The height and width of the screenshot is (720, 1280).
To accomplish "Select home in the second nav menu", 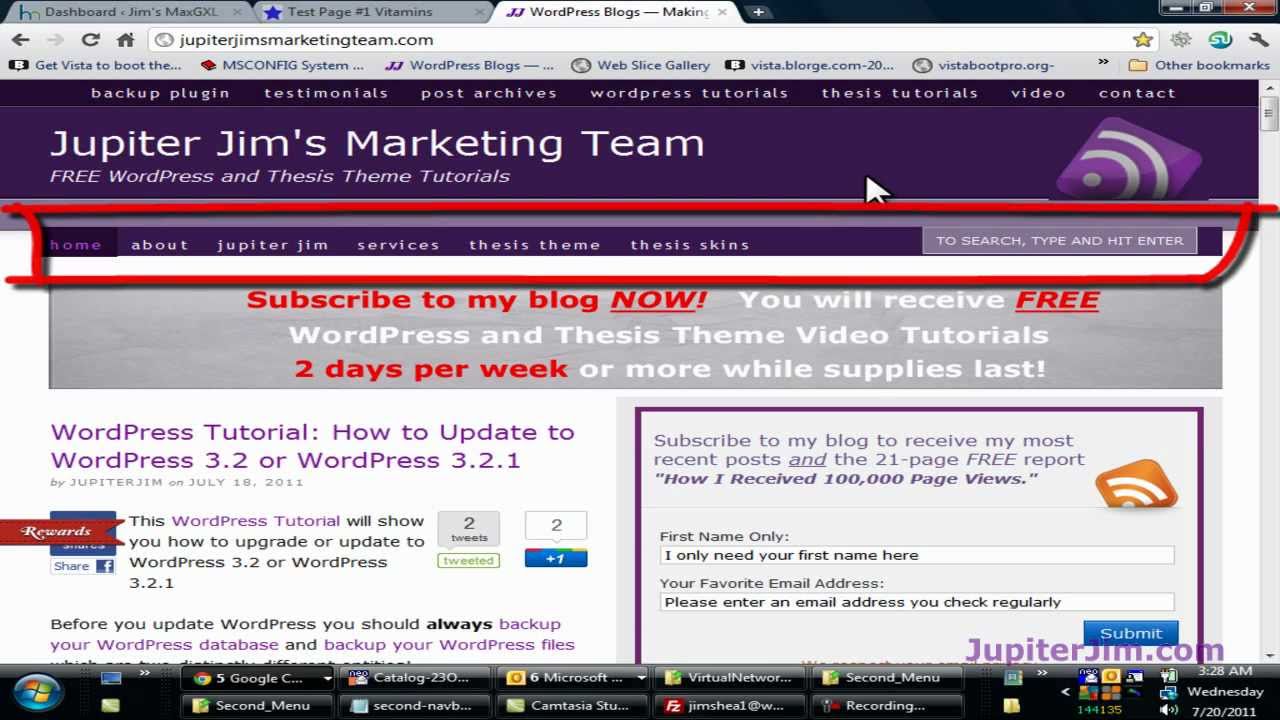I will pos(76,244).
